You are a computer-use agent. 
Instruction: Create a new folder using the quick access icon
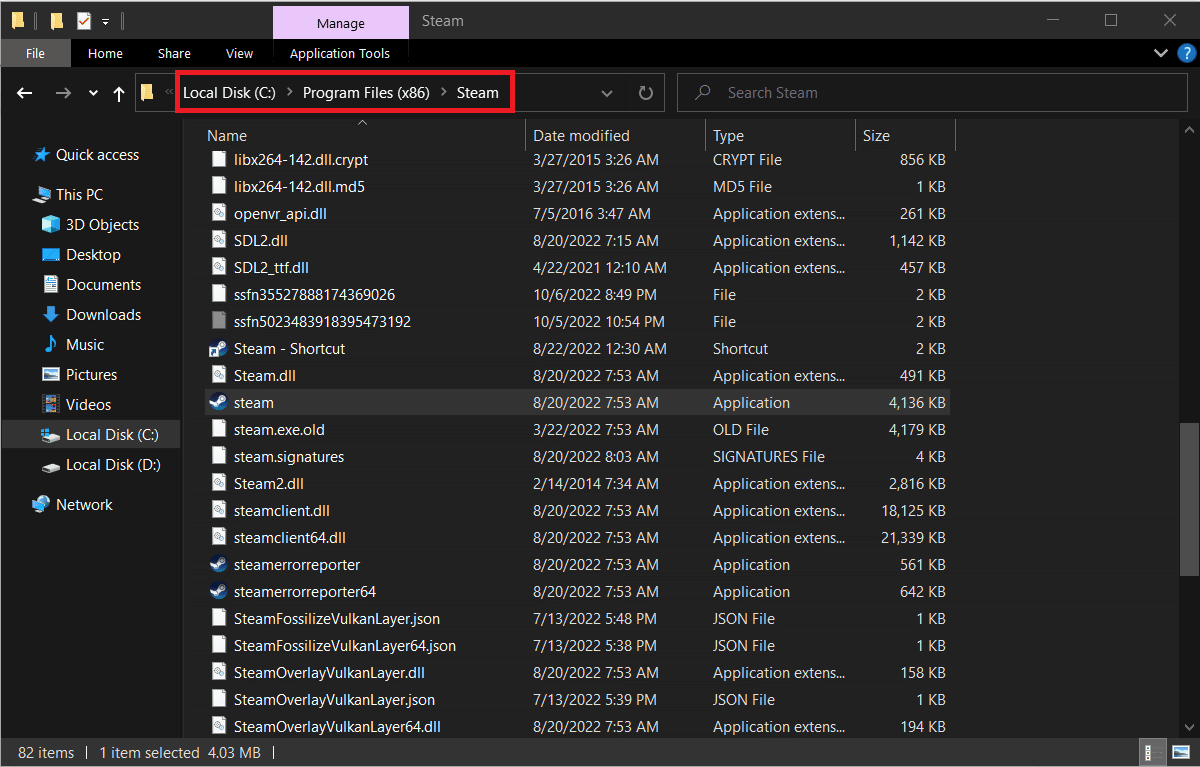pos(55,20)
